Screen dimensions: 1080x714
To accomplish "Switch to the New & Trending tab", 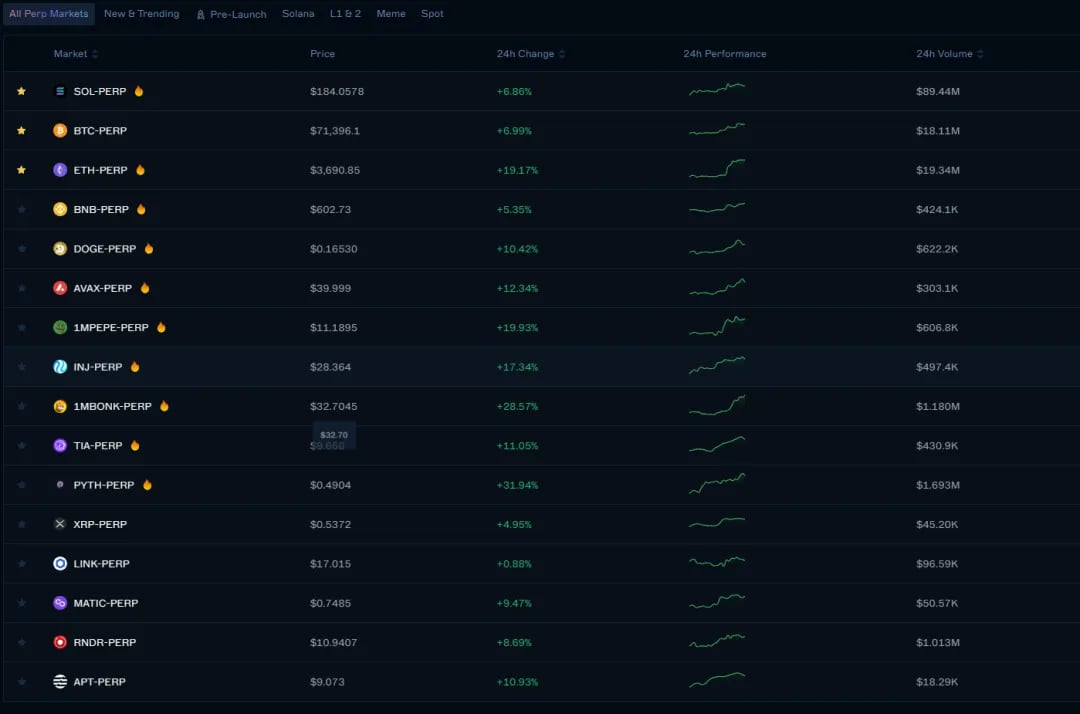I will coord(141,14).
